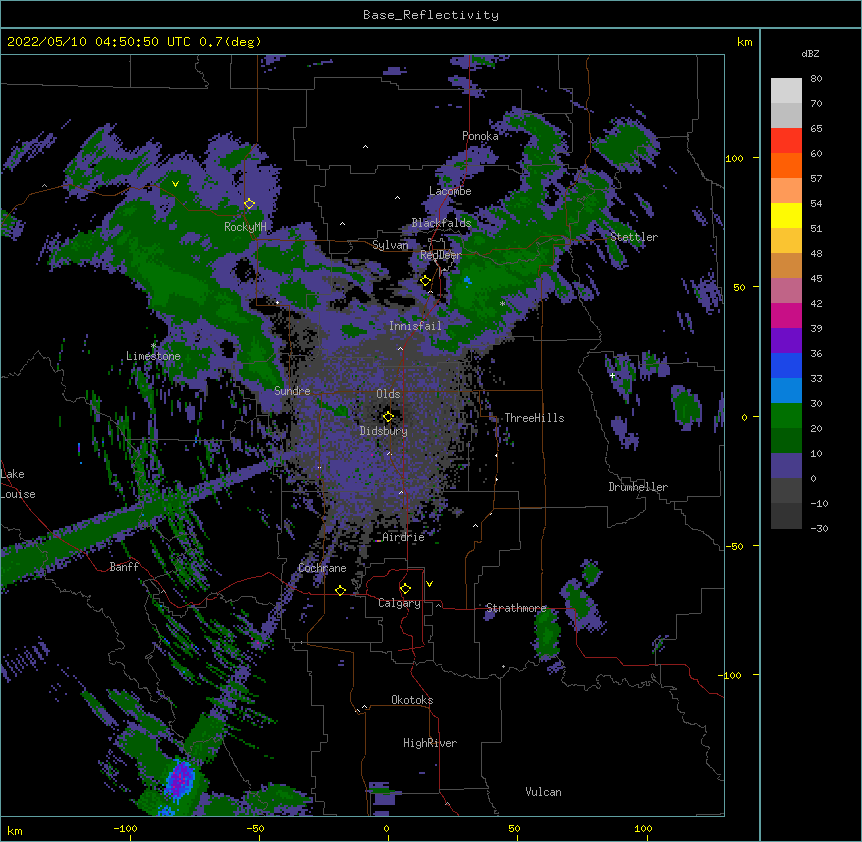Click the ThreeHills city label

(x=534, y=418)
